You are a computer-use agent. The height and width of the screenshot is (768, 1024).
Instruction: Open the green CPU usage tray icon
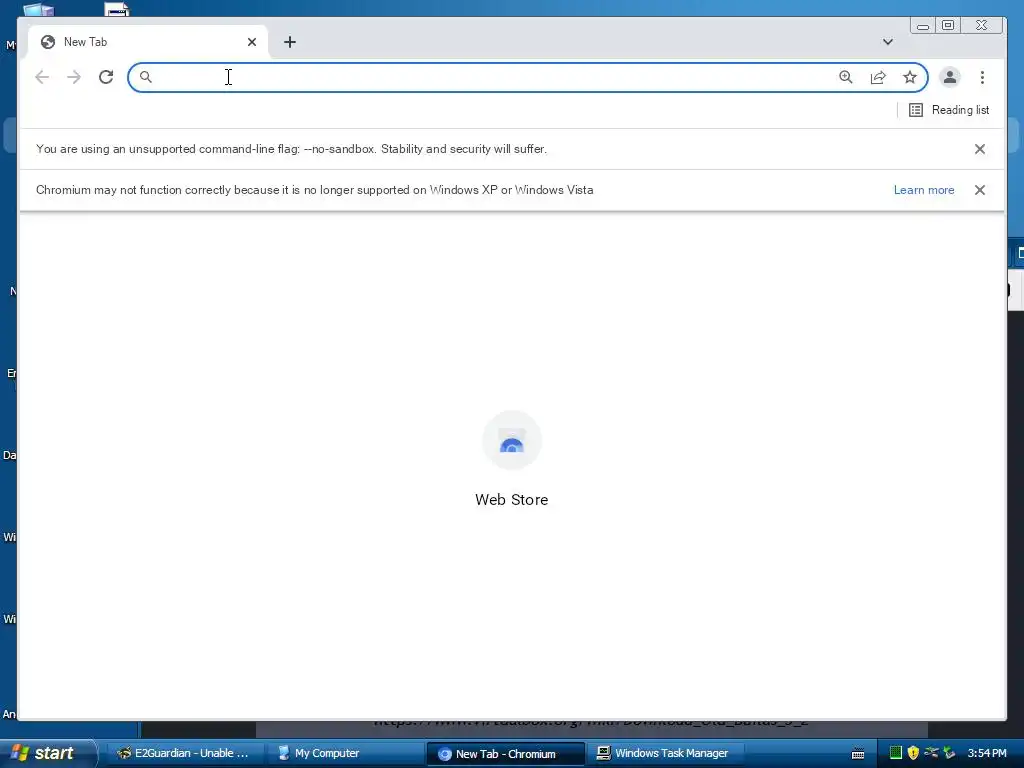(x=895, y=753)
